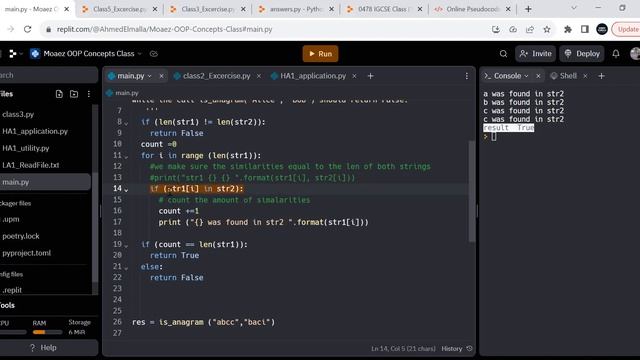Run the program with the Run button
The height and width of the screenshot is (360, 640).
tap(320, 53)
